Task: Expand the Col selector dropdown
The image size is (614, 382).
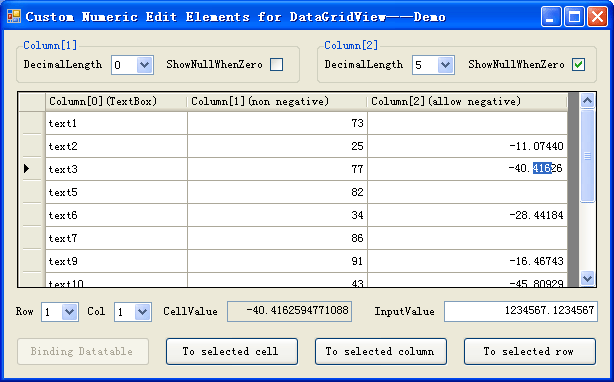Action: (x=142, y=312)
